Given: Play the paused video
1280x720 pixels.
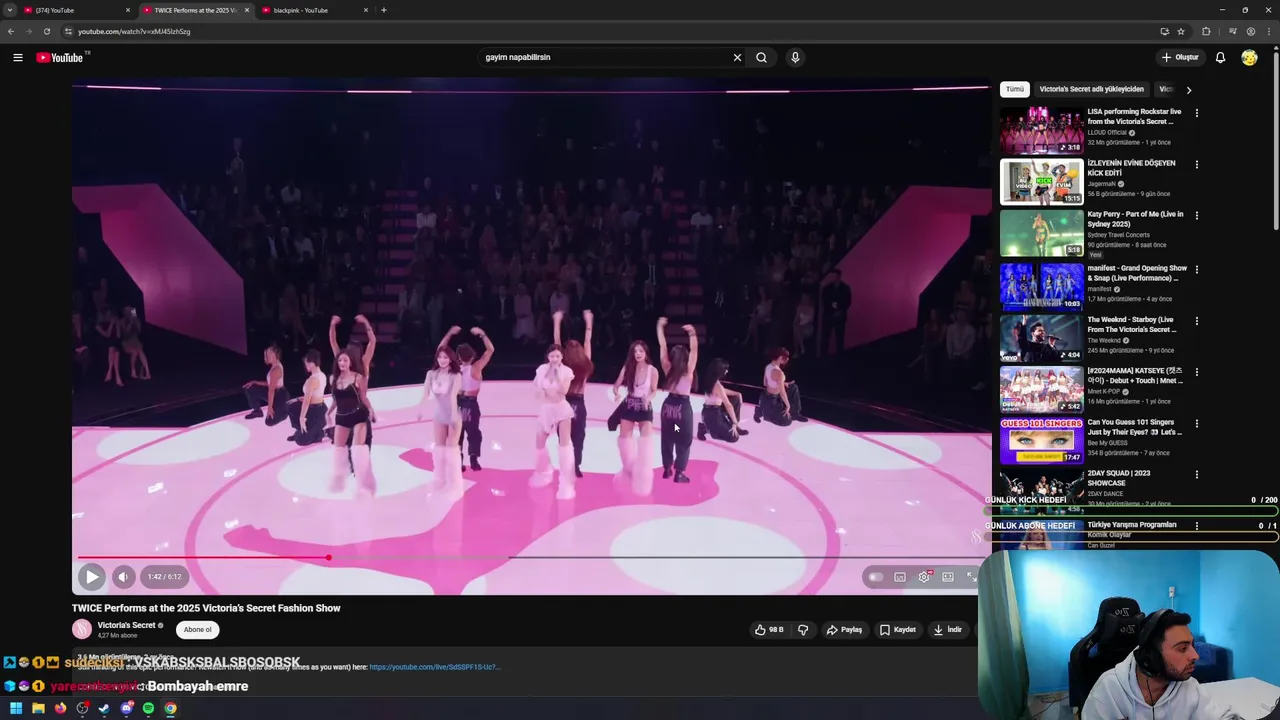Looking at the screenshot, I should (x=91, y=576).
